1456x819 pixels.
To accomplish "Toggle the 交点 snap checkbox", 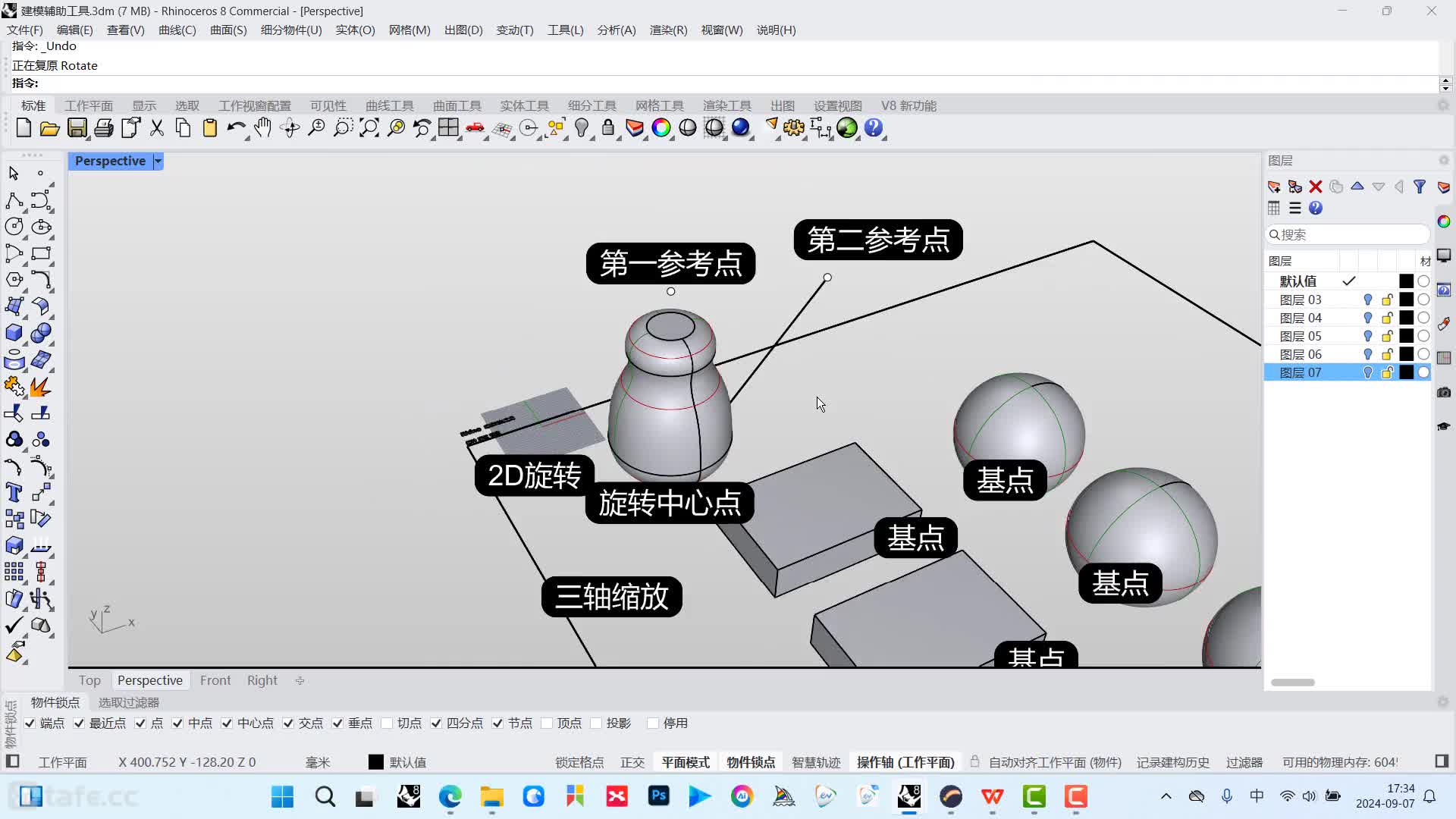I will click(x=288, y=723).
